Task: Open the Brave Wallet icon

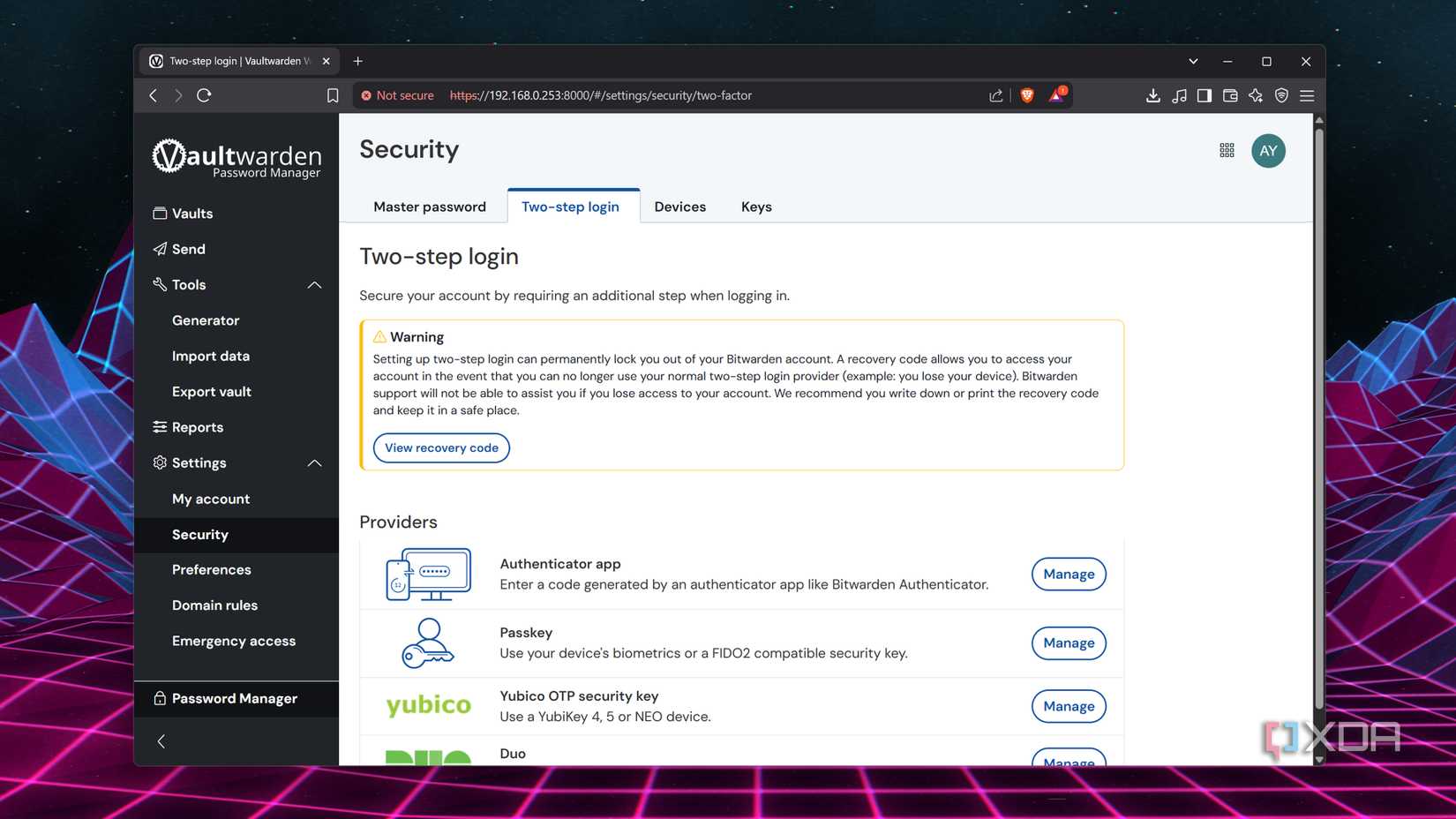Action: [1230, 95]
